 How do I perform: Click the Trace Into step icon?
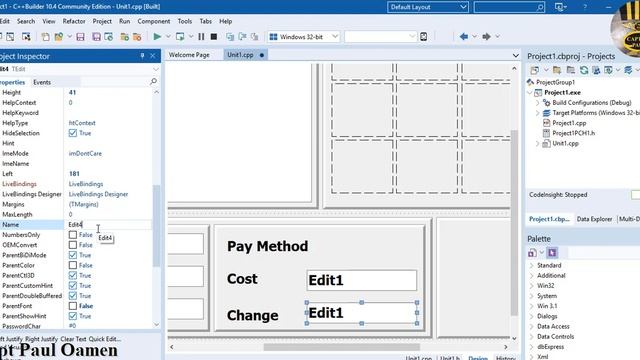point(242,37)
